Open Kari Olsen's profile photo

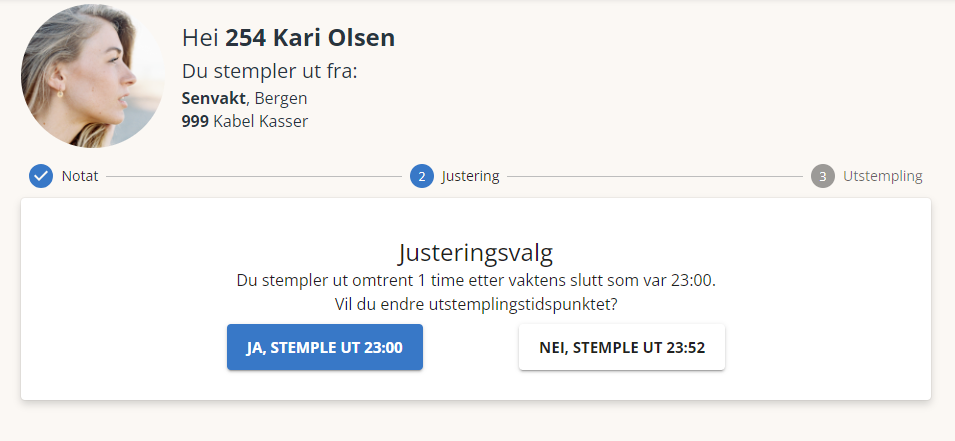tap(93, 76)
